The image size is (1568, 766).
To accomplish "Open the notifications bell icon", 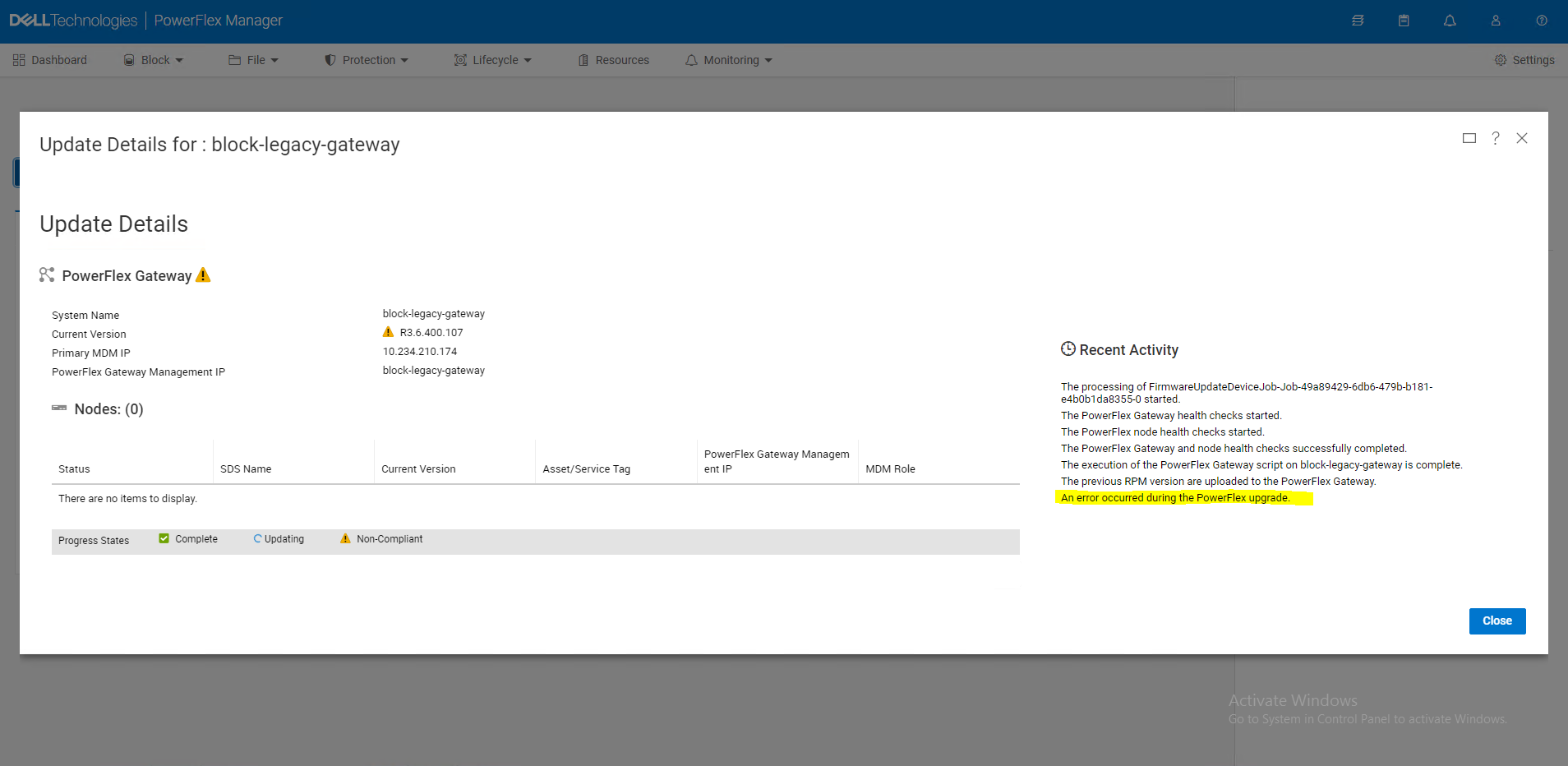I will tap(1450, 21).
